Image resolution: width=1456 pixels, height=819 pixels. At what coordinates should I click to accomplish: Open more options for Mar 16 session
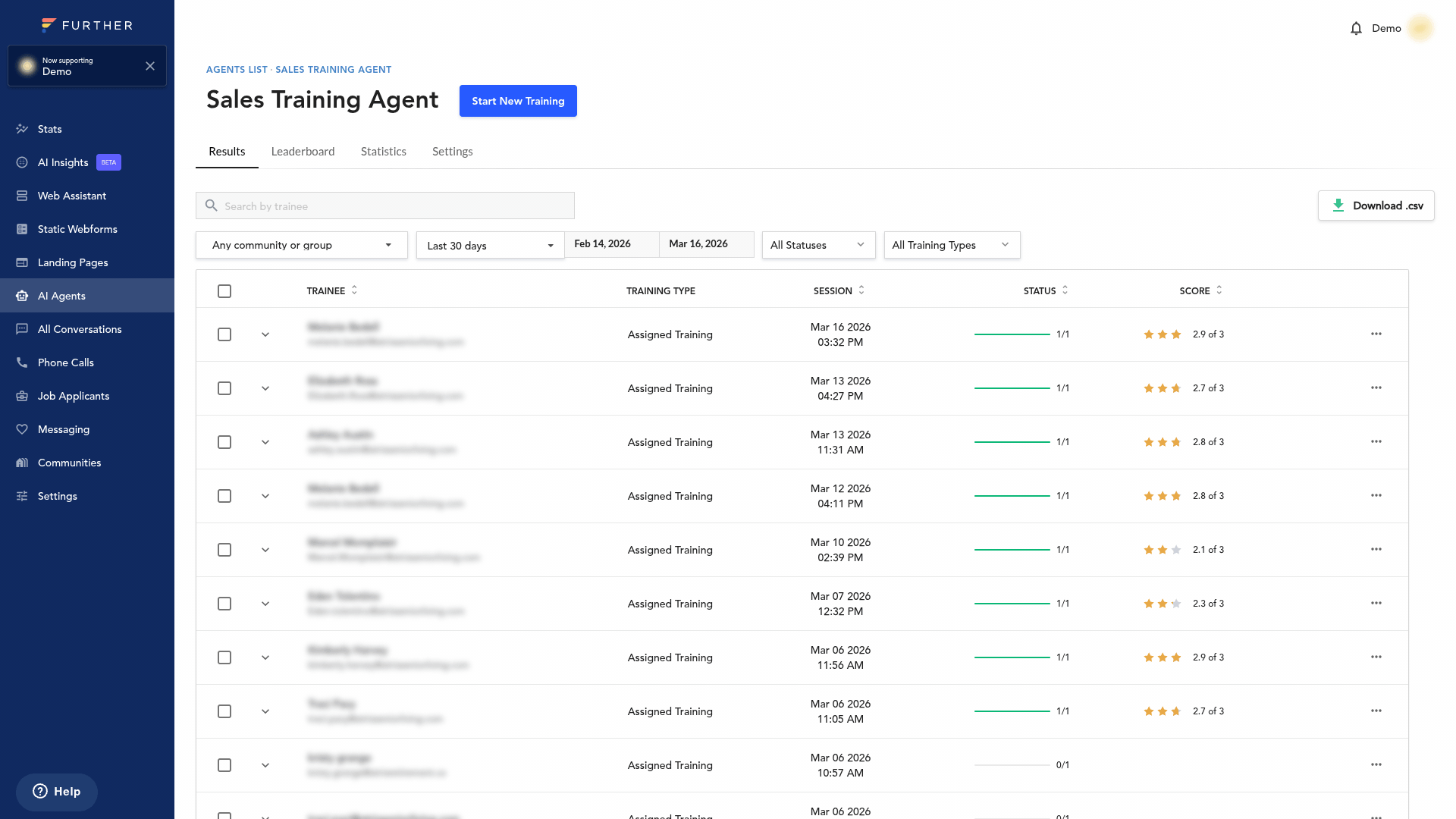pyautogui.click(x=1376, y=334)
